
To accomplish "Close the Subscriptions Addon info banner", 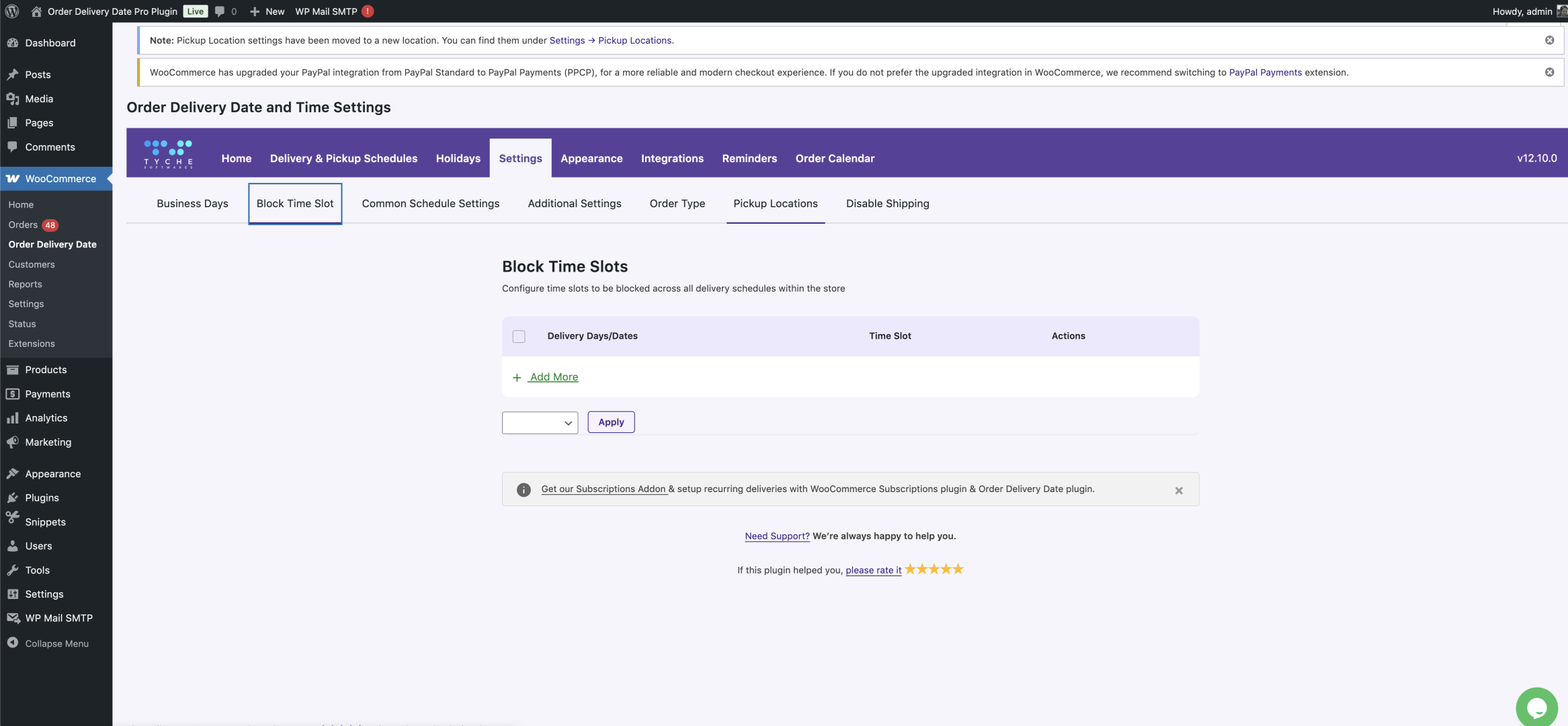I will coord(1178,491).
